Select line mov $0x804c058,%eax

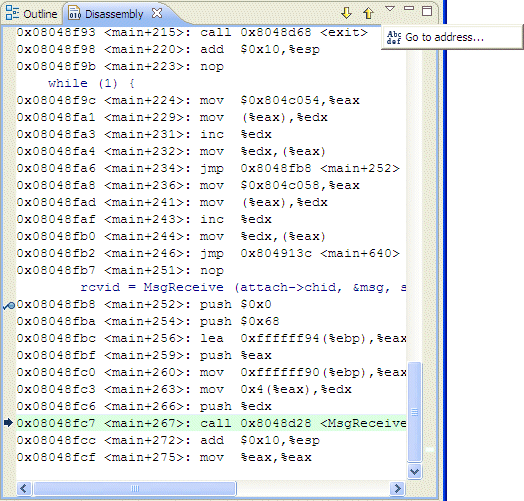click(188, 185)
